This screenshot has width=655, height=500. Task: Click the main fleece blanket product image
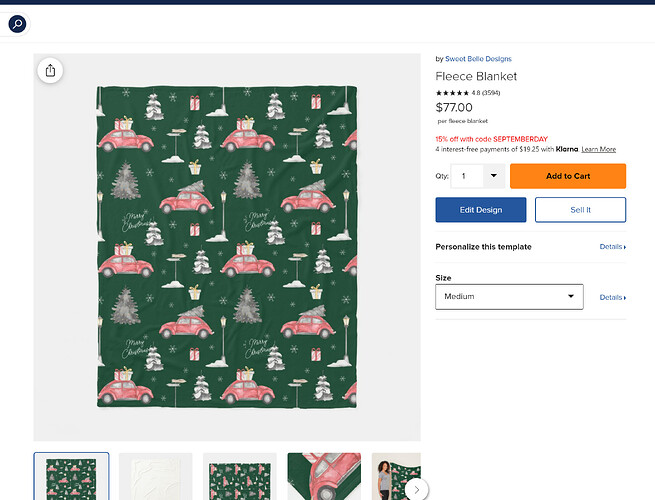[x=227, y=247]
